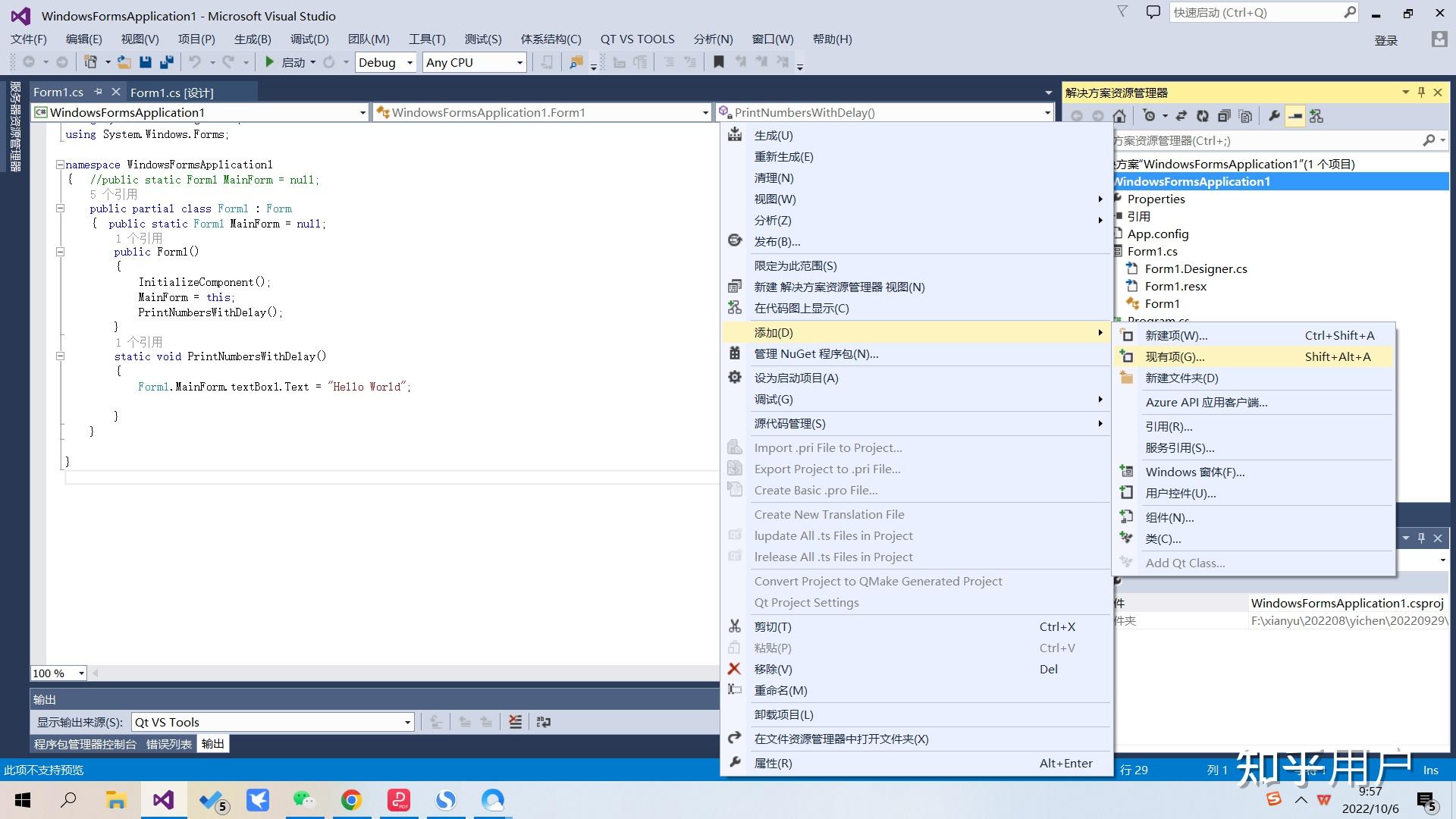Click Collapse All icon in Solution Explorer

[x=1223, y=116]
